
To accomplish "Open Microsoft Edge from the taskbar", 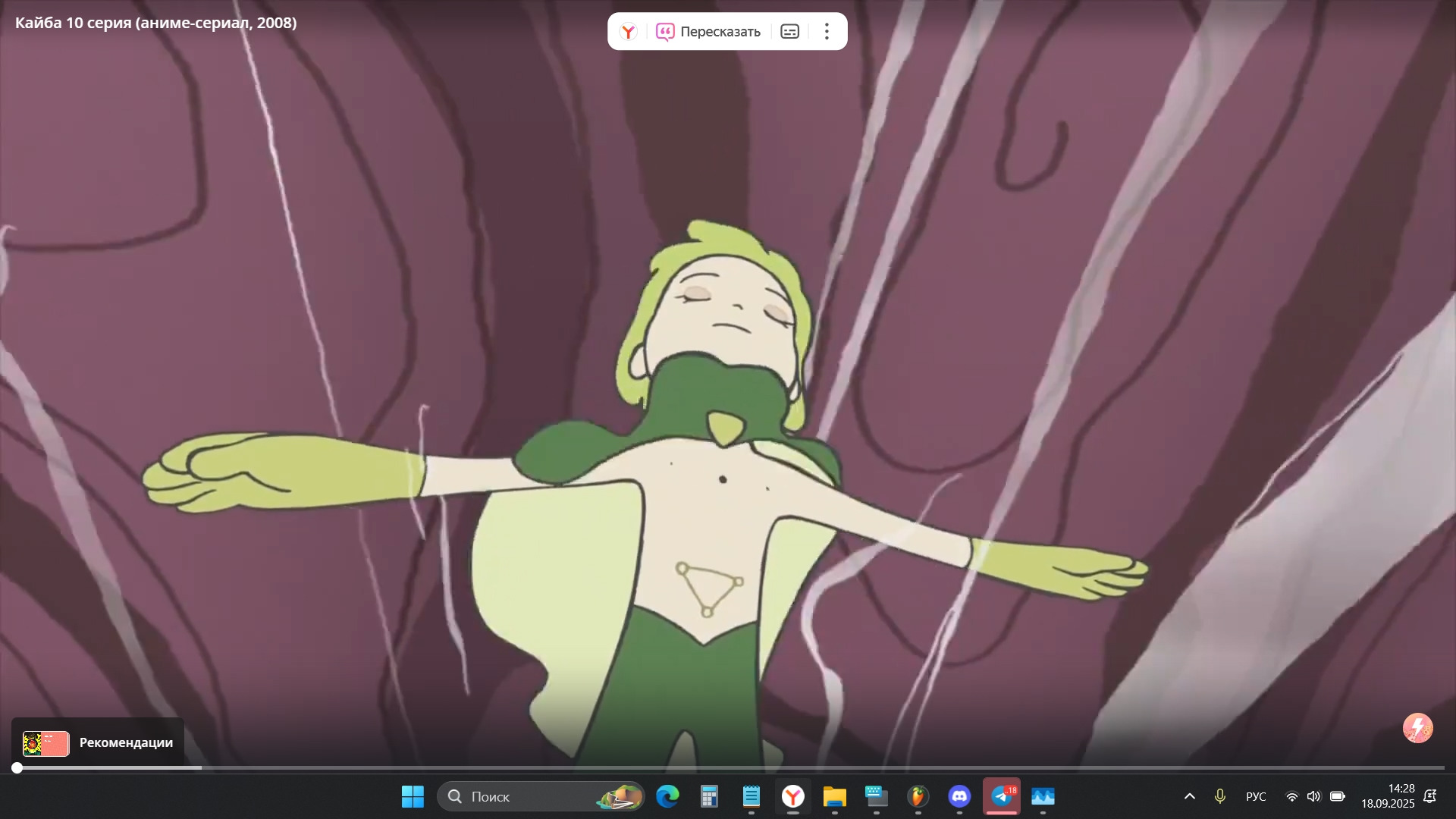I will pos(667,797).
